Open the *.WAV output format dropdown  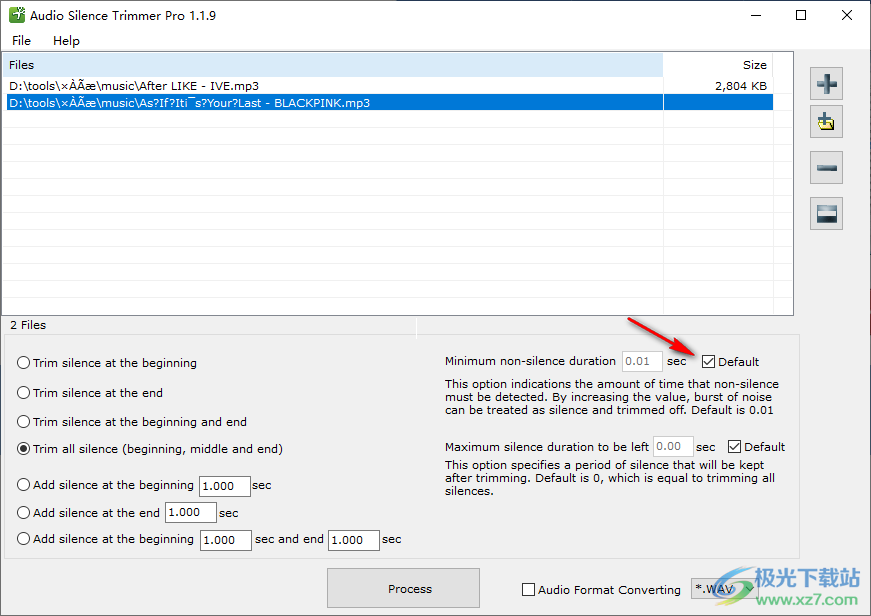click(724, 590)
